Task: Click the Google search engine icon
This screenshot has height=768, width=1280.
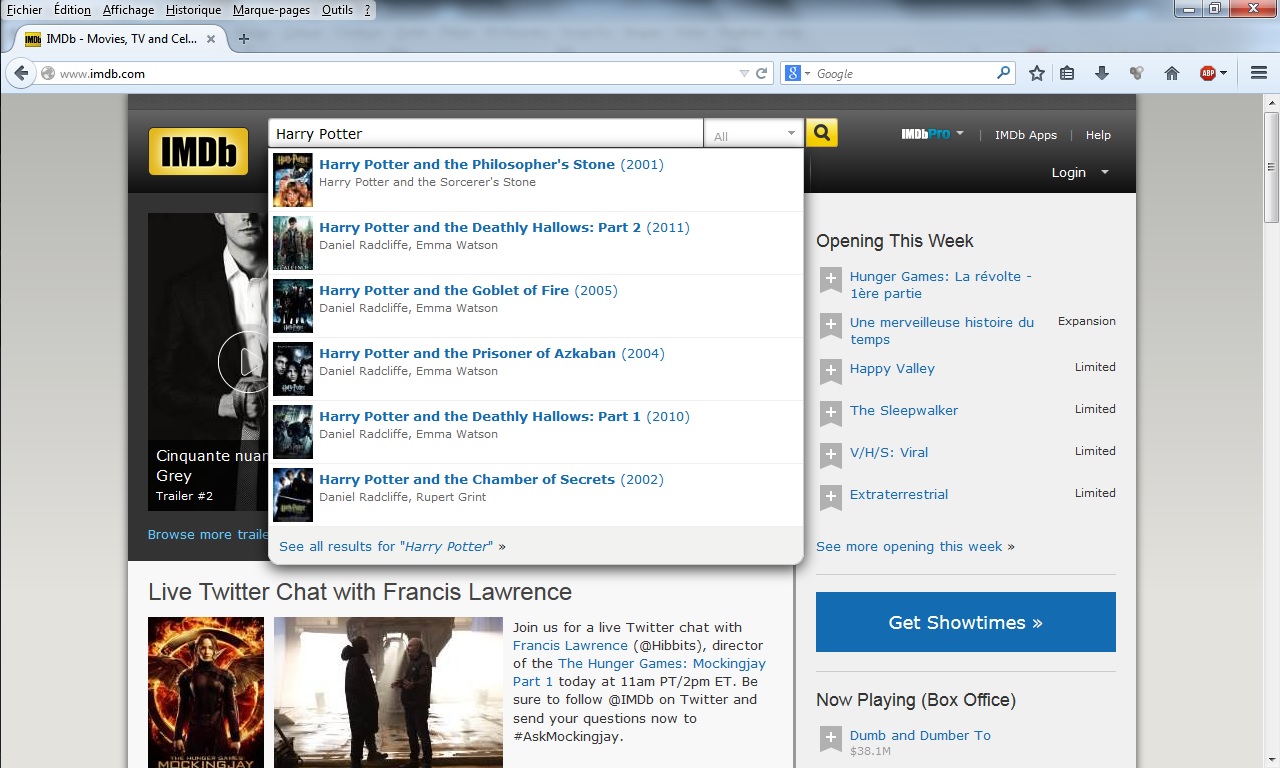Action: point(792,73)
